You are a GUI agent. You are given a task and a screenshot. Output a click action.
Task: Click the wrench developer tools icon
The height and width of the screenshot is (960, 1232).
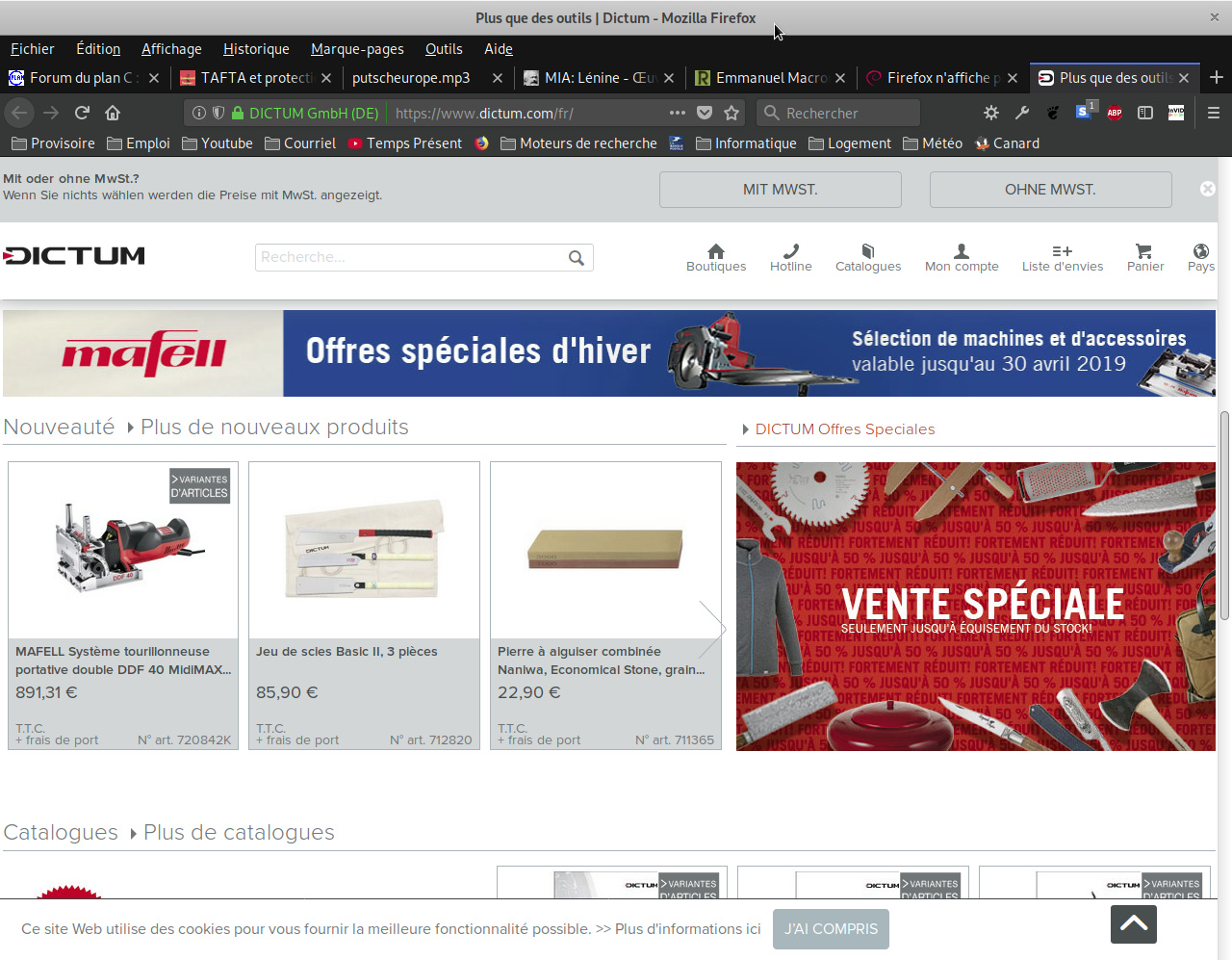[1022, 113]
